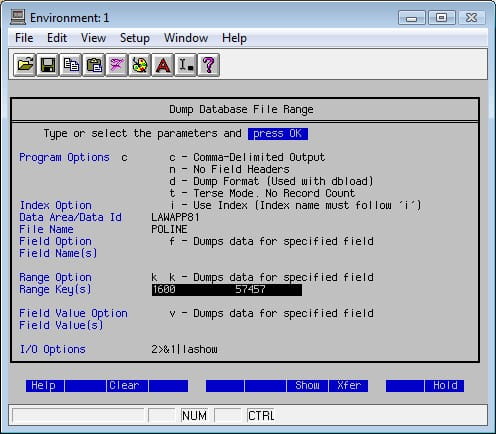496x434 pixels.
Task: Click the Save floppy disk icon
Action: coord(48,65)
